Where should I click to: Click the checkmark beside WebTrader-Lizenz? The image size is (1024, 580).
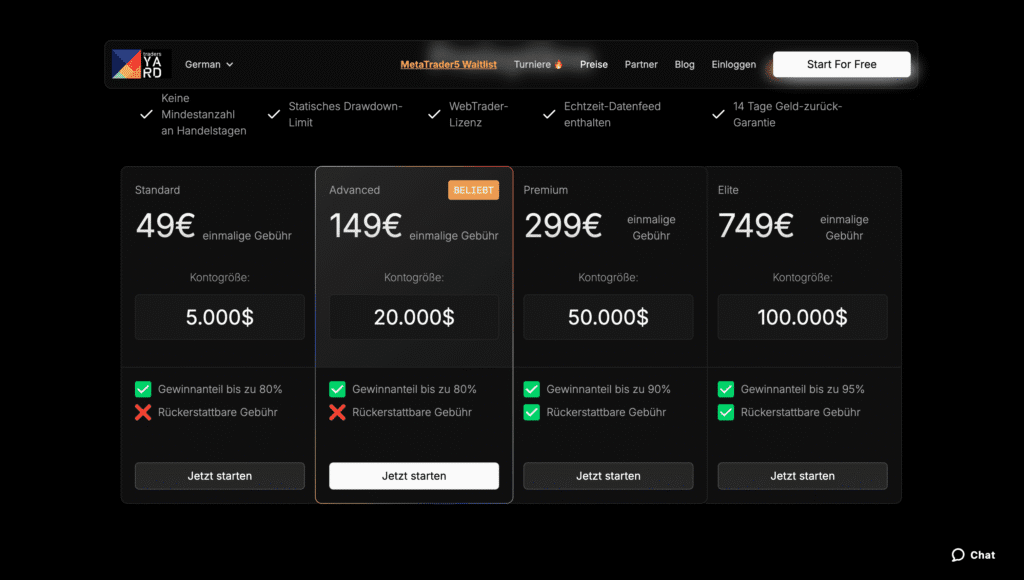tap(436, 113)
